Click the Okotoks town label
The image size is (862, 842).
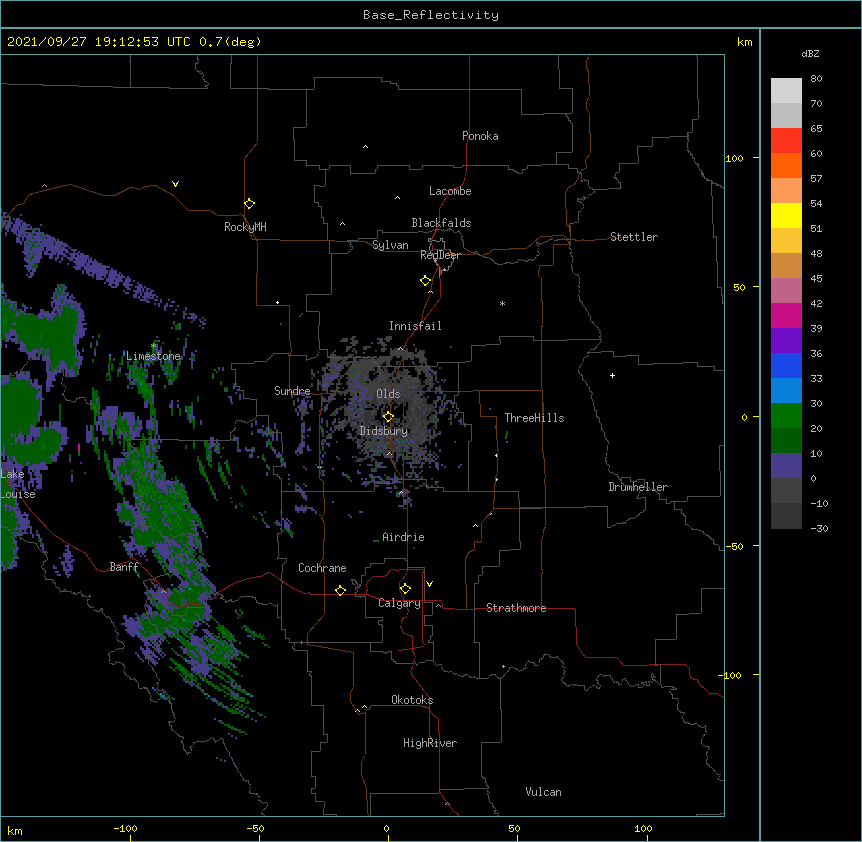click(412, 700)
